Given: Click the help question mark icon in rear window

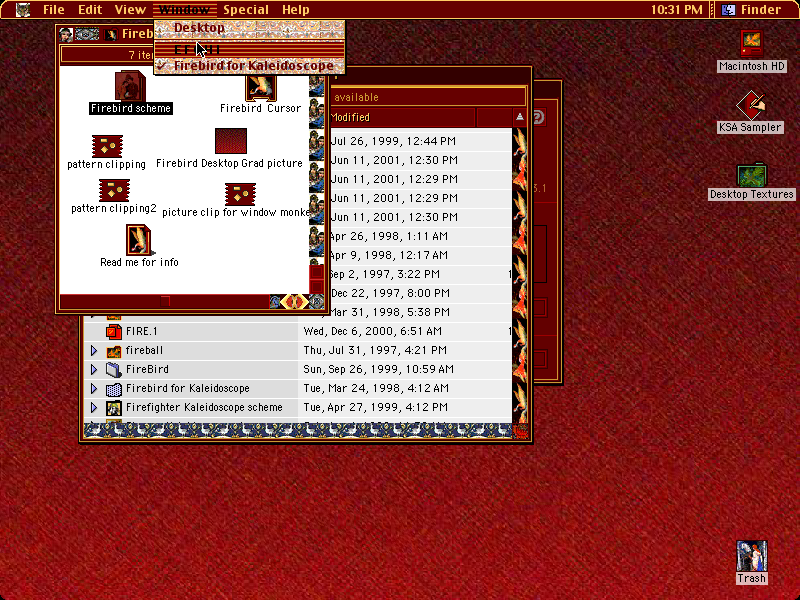Looking at the screenshot, I should 539,117.
